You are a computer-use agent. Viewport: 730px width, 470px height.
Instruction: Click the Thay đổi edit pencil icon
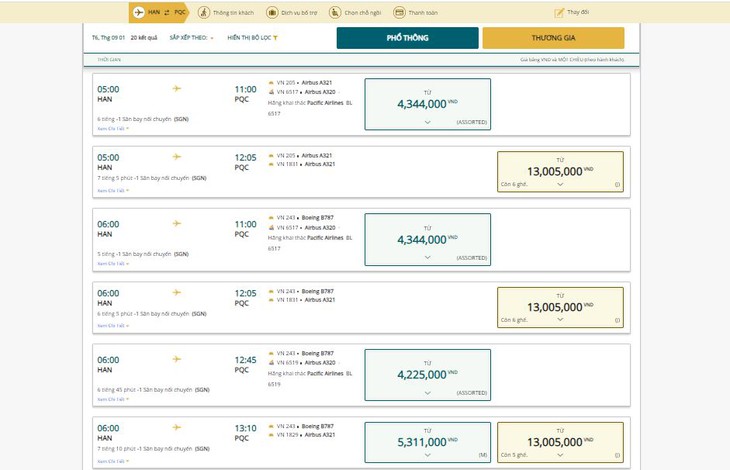[559, 13]
